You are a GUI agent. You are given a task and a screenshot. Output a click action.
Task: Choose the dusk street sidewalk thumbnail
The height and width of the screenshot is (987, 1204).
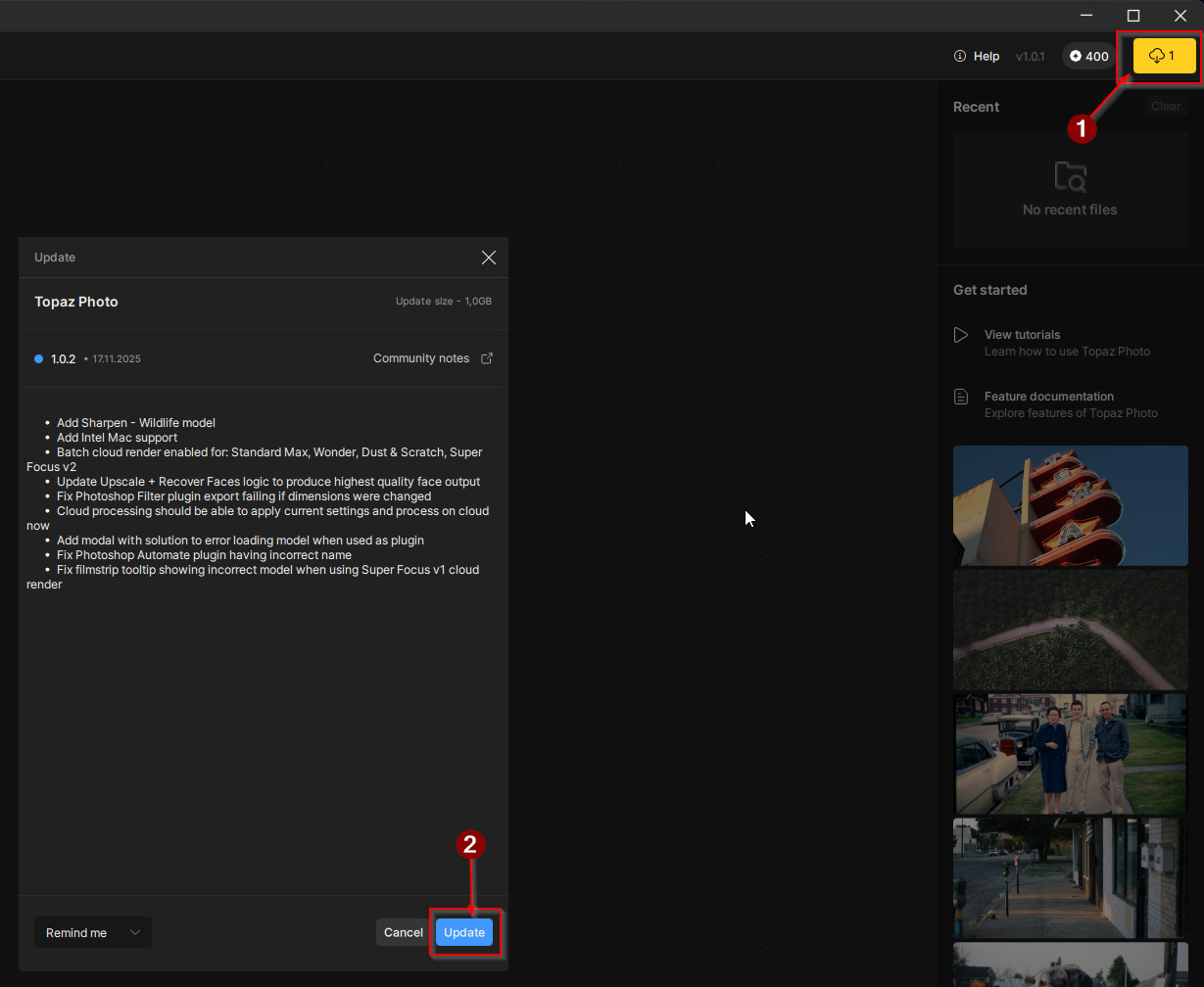coord(1070,877)
